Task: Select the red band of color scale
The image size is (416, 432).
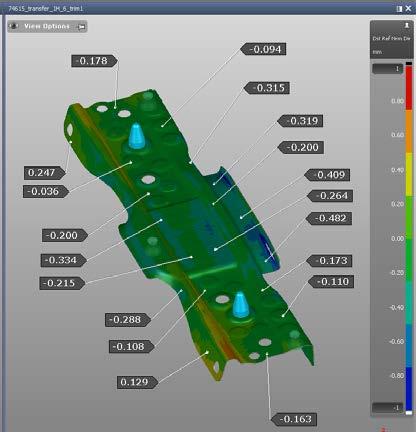Action: [x=409, y=88]
